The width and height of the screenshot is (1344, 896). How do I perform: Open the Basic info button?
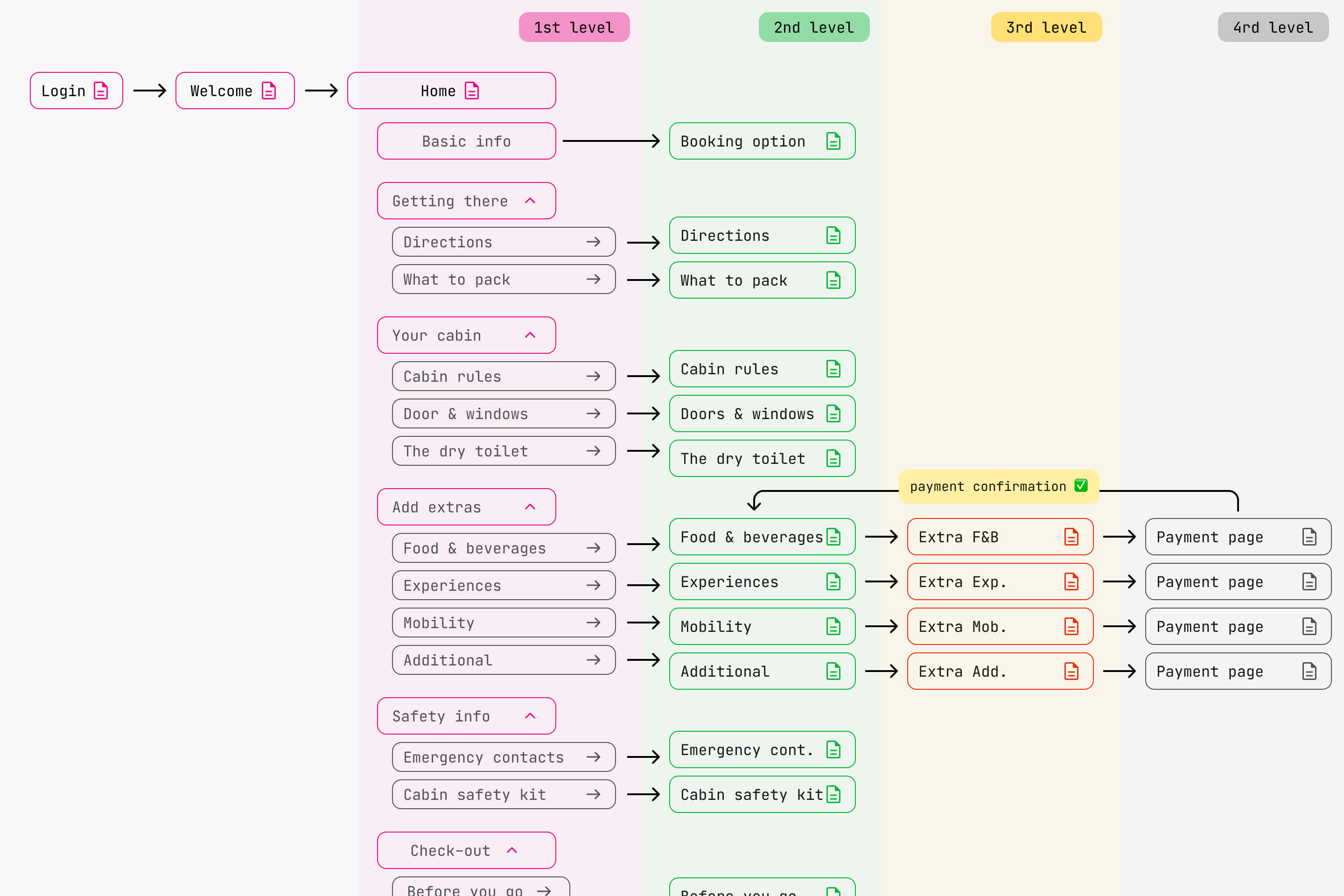pyautogui.click(x=466, y=141)
